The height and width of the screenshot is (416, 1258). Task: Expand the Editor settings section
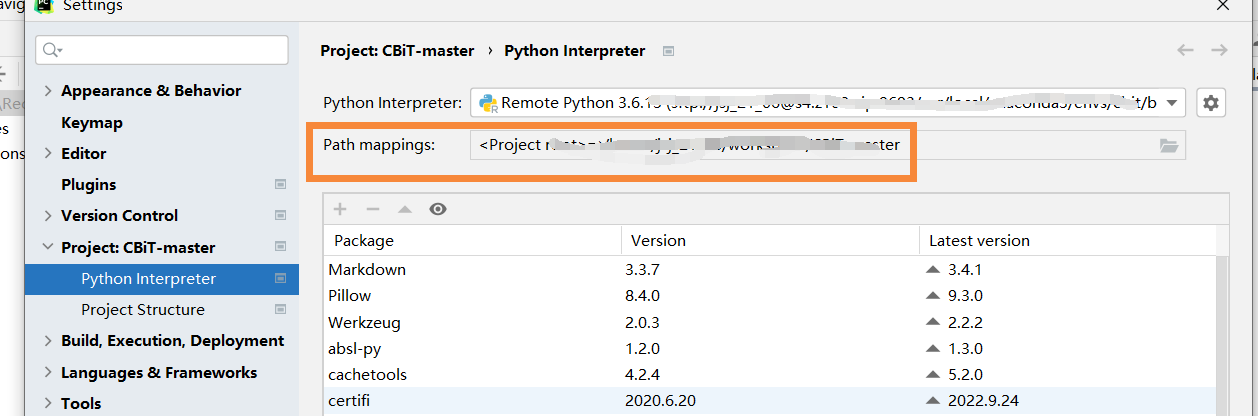coord(48,154)
